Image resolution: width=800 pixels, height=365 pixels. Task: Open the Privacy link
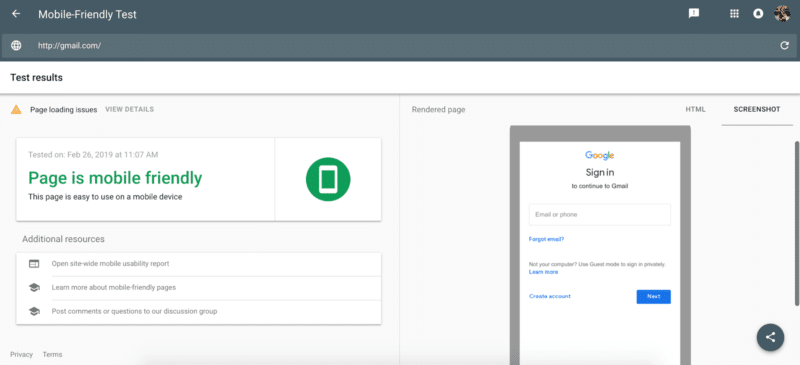21,354
